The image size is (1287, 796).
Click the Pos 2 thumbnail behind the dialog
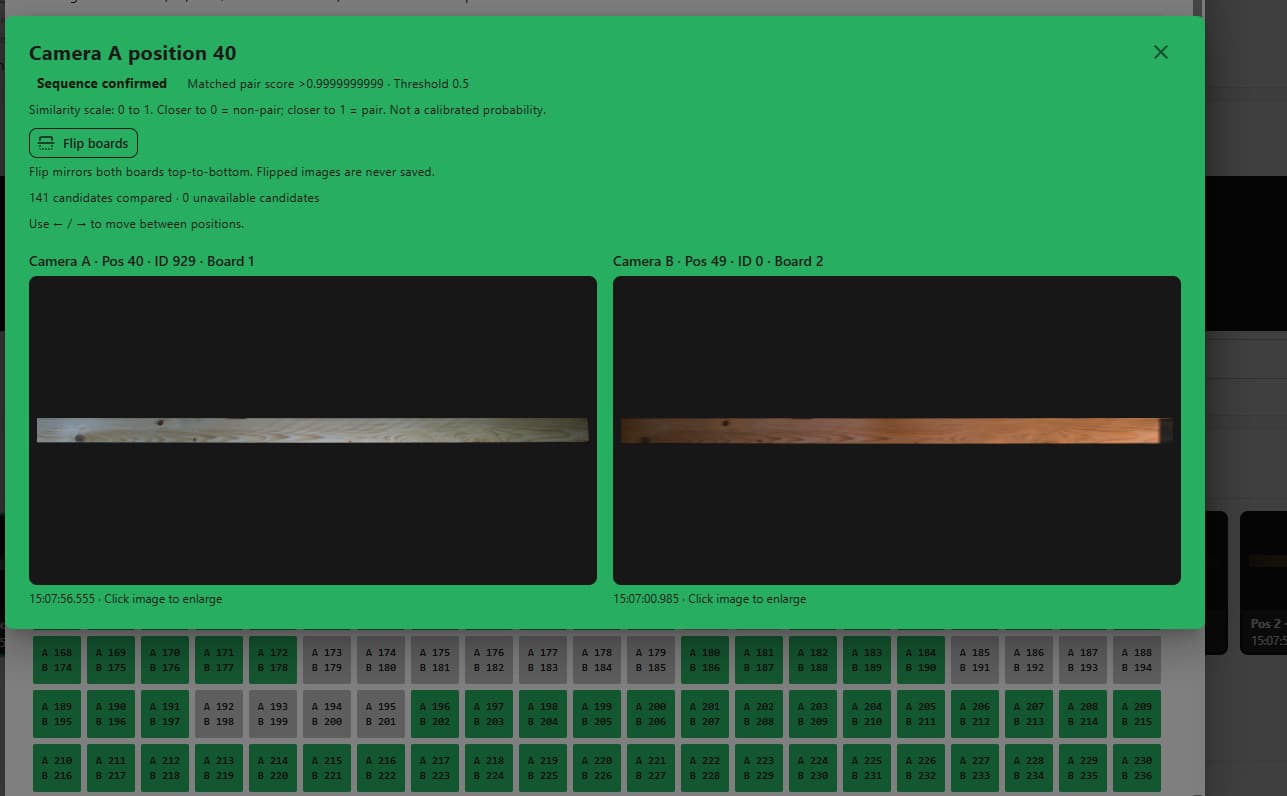1263,582
